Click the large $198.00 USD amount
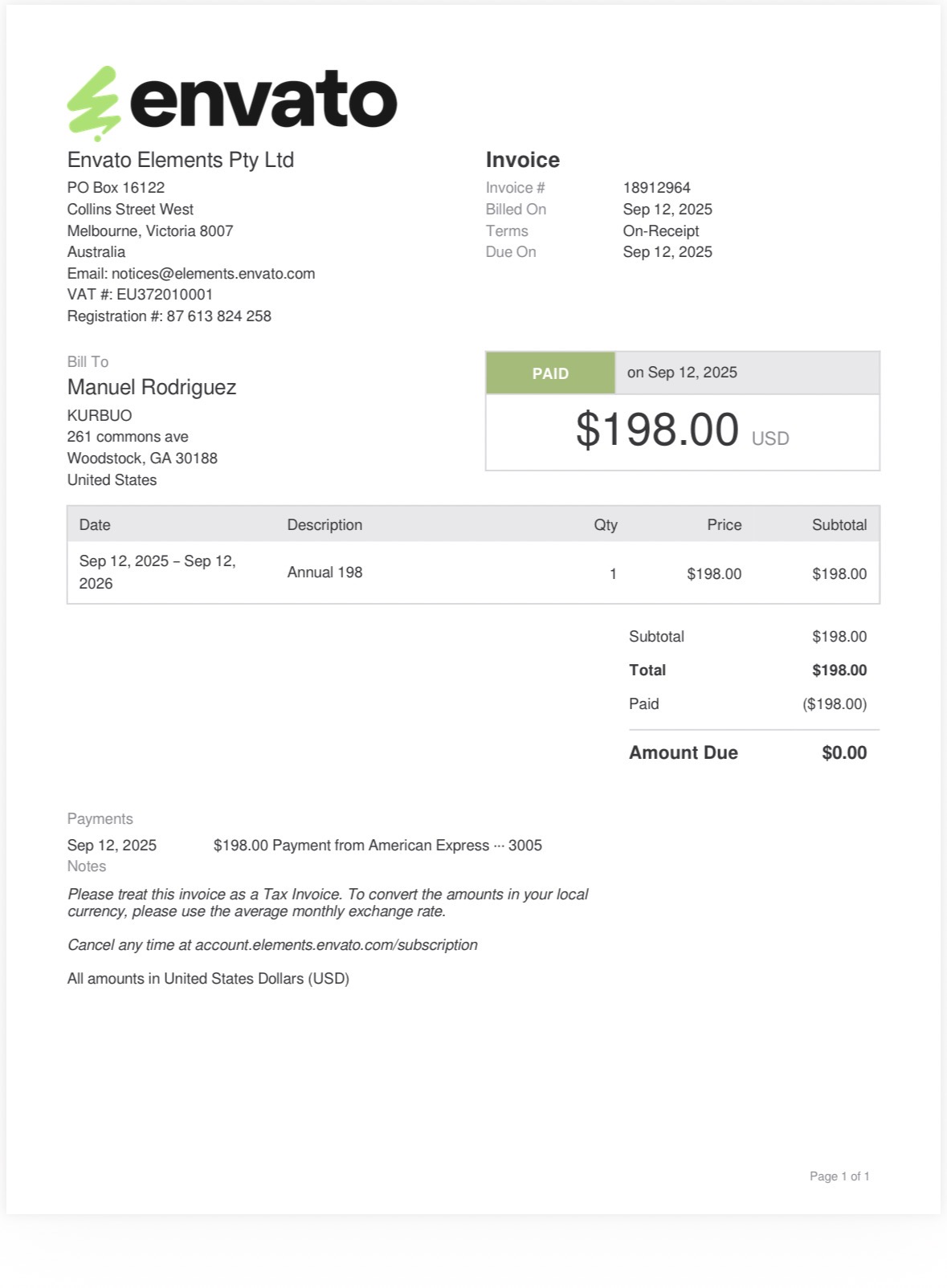 [x=657, y=430]
